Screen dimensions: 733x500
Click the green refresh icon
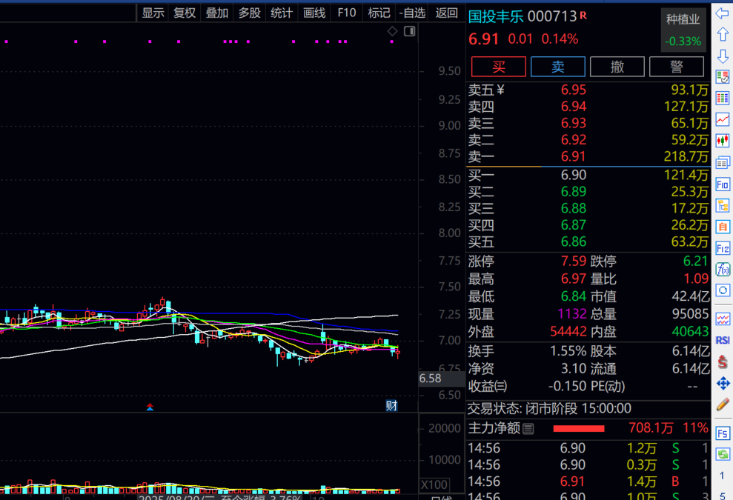722,454
